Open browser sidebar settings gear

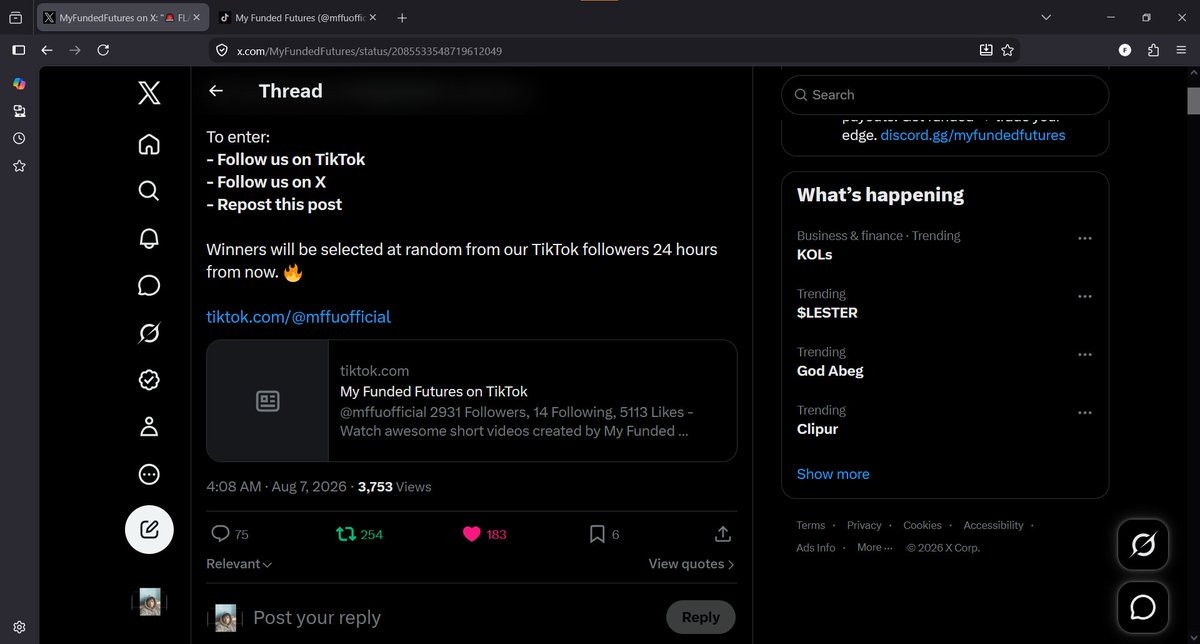point(19,628)
